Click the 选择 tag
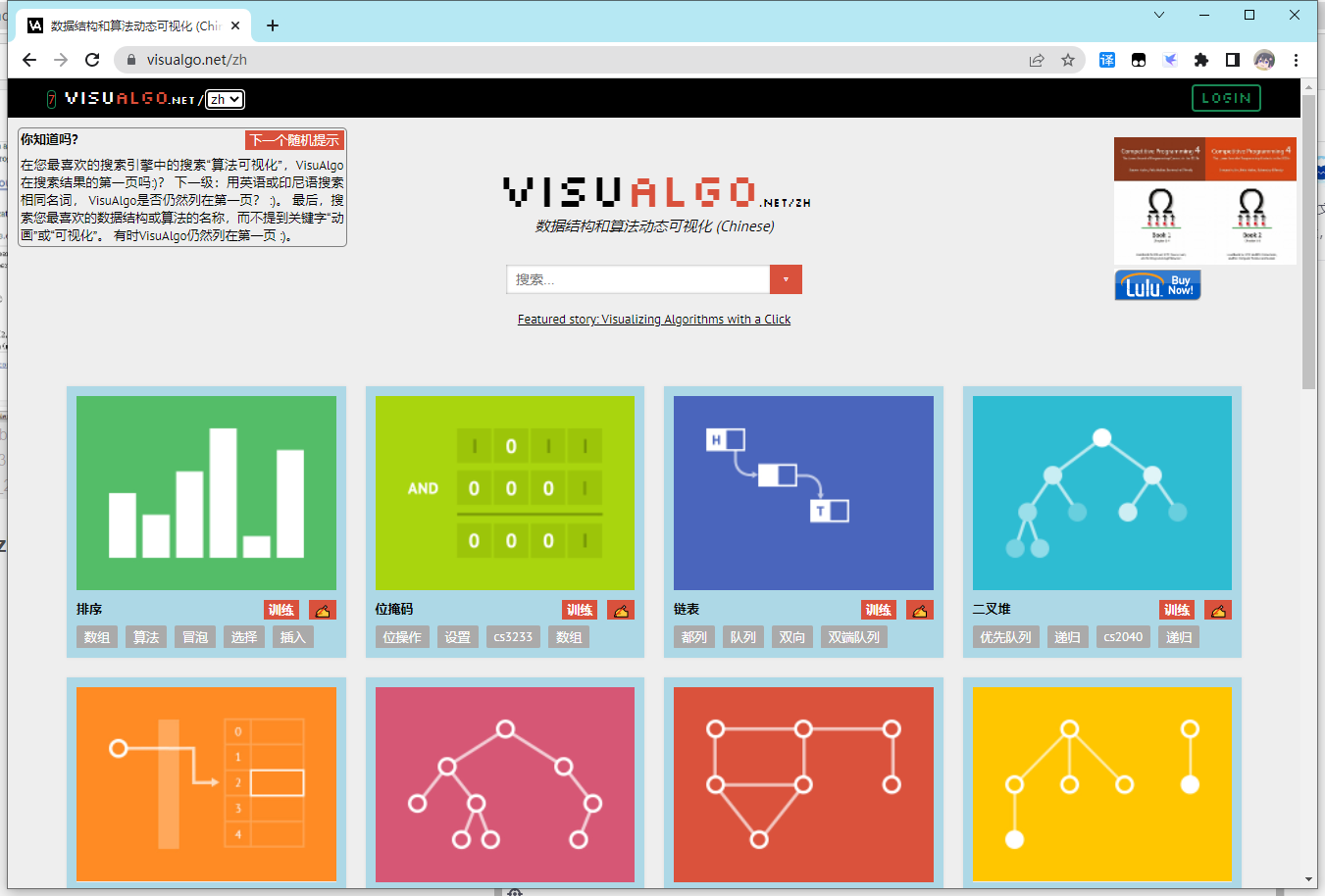The image size is (1325, 896). tap(244, 637)
